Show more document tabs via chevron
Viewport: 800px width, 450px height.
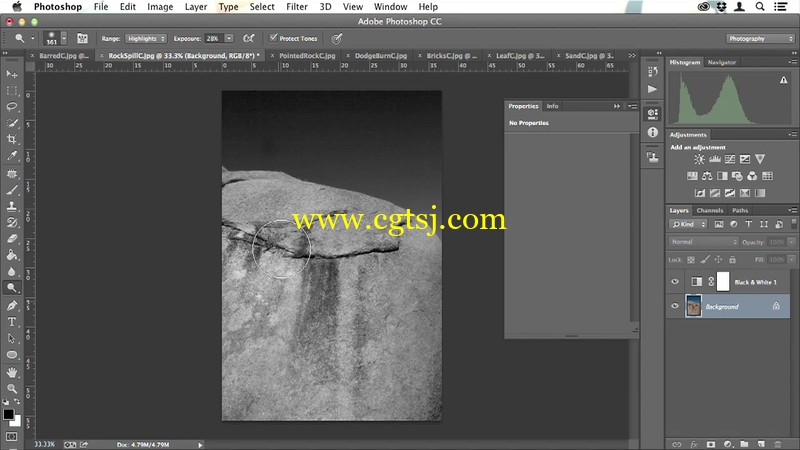coord(632,56)
